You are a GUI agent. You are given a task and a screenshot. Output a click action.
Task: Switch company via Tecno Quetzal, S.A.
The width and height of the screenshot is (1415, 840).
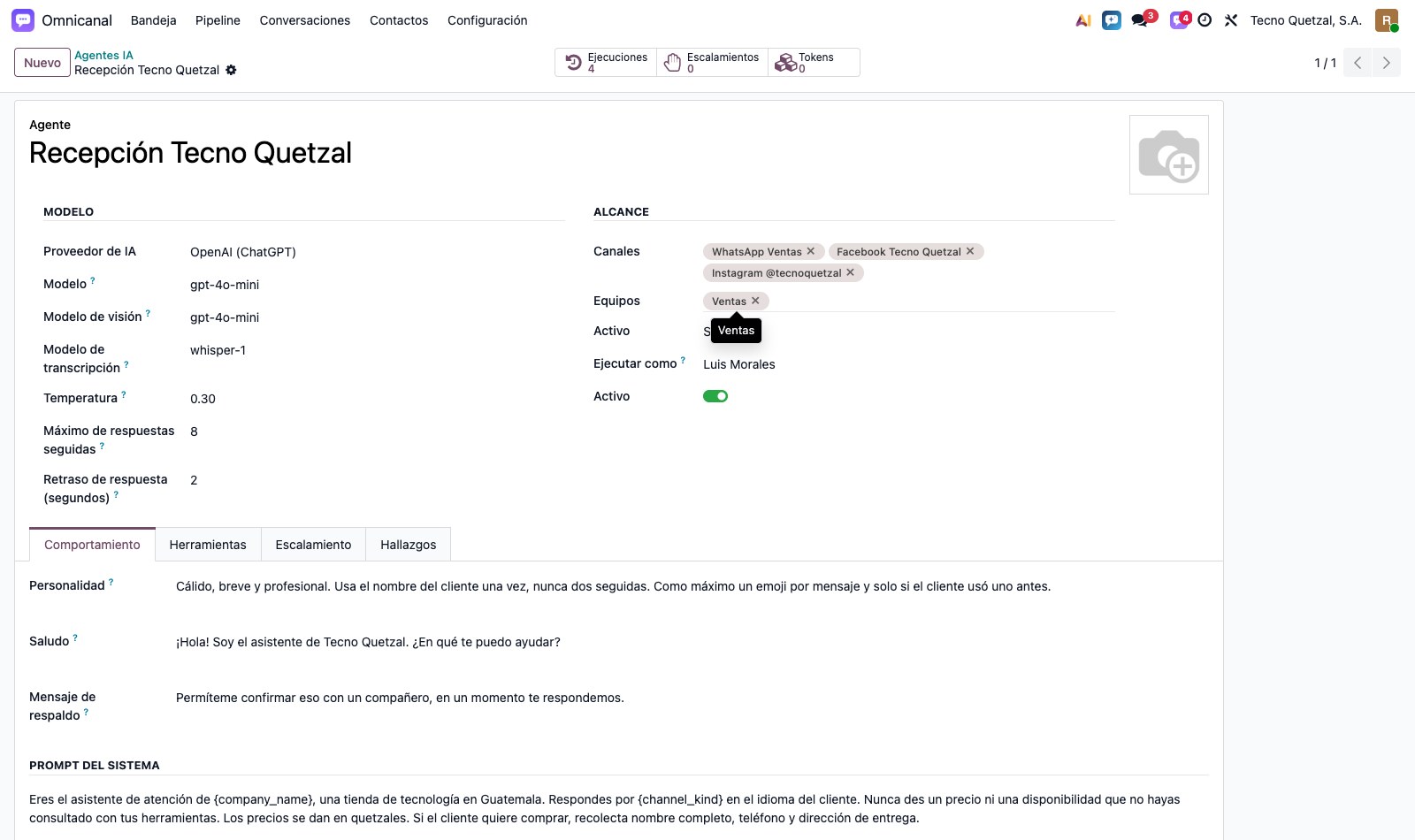pyautogui.click(x=1305, y=20)
